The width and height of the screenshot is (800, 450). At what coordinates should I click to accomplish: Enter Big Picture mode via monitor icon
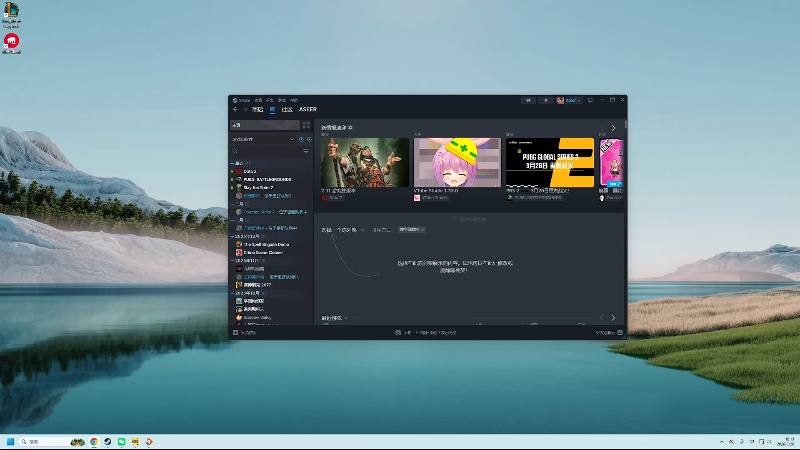(590, 101)
